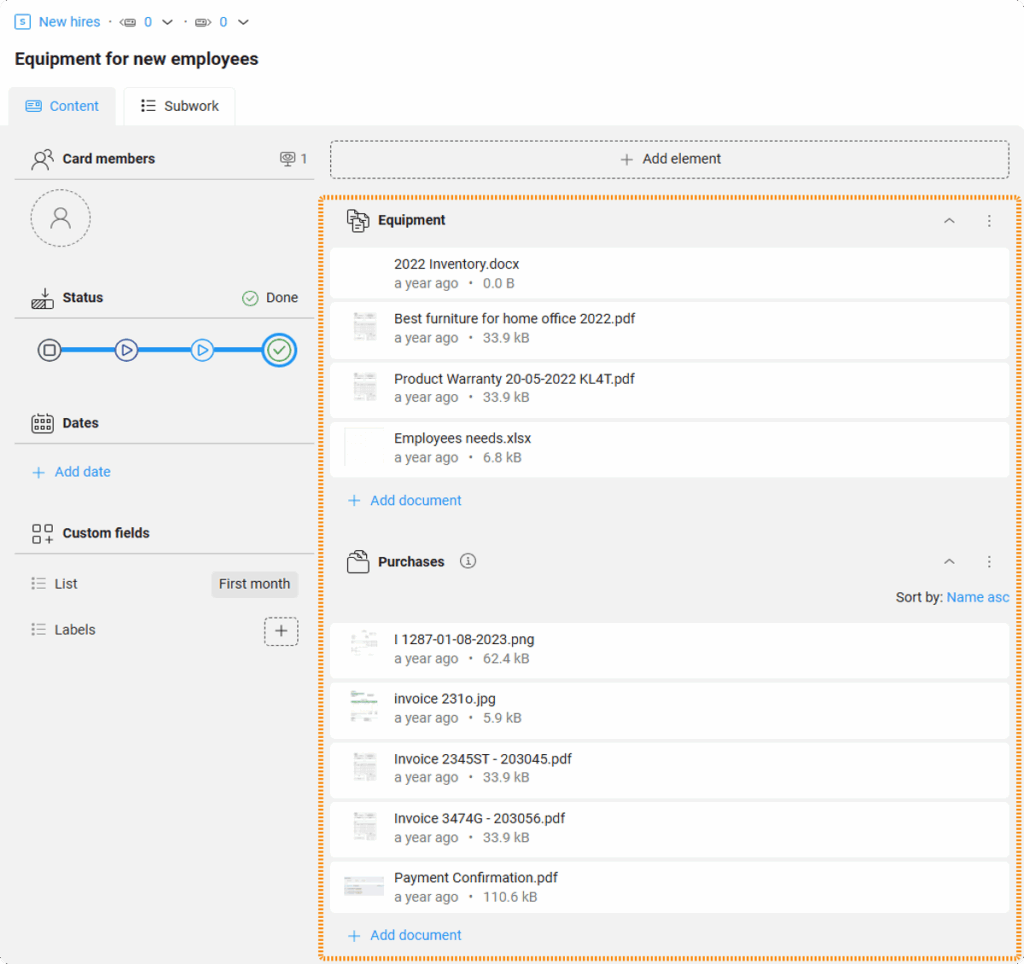This screenshot has width=1024, height=964.
Task: Open the Equipment section three-dot menu
Action: tap(989, 220)
